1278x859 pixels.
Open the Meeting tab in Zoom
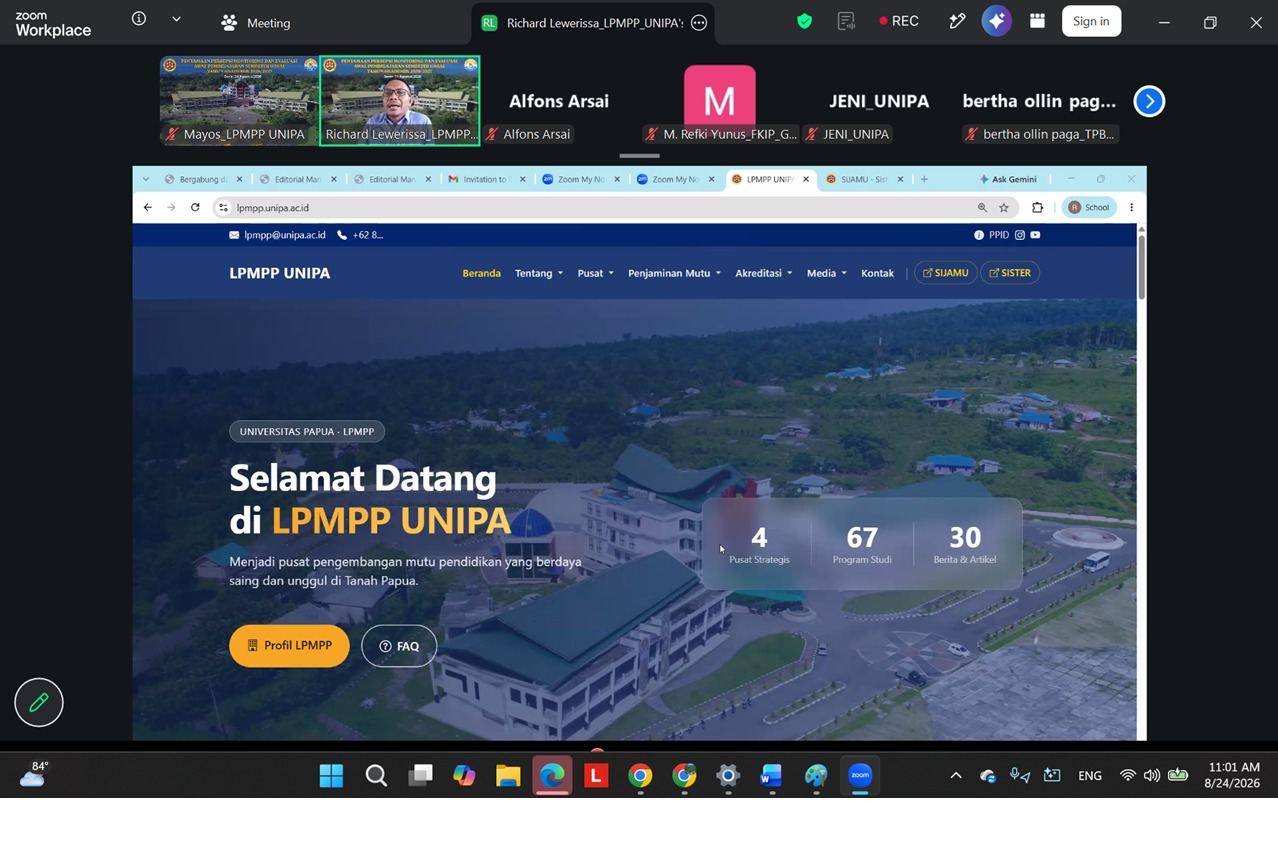[x=256, y=22]
